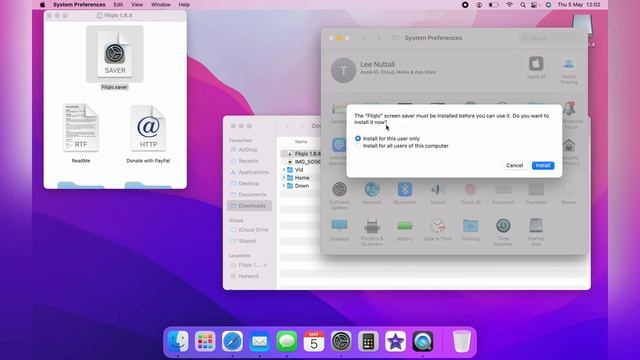640x360 pixels.
Task: Open Network preferences pane
Action: (372, 193)
